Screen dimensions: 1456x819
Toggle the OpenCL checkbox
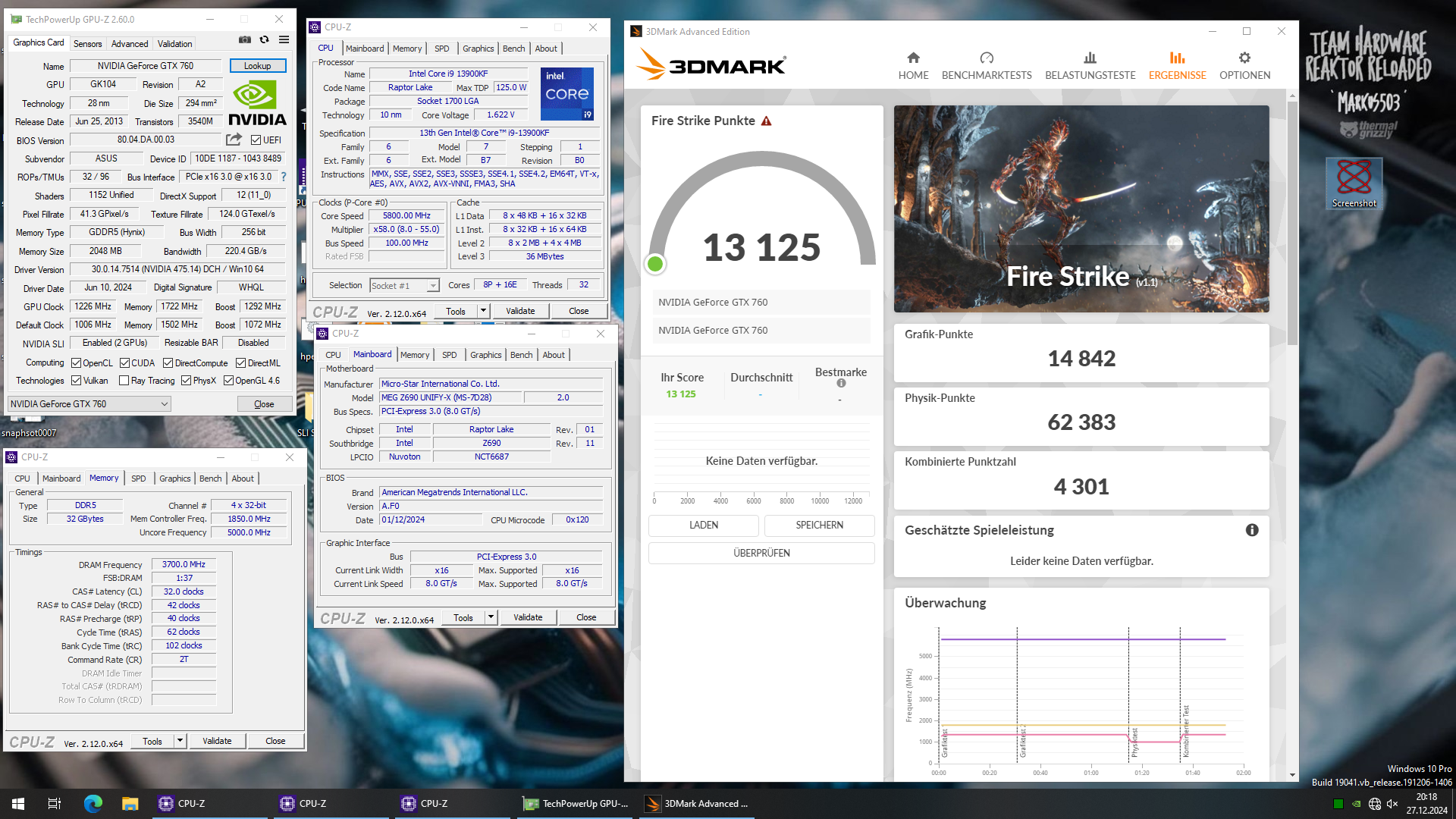point(76,363)
